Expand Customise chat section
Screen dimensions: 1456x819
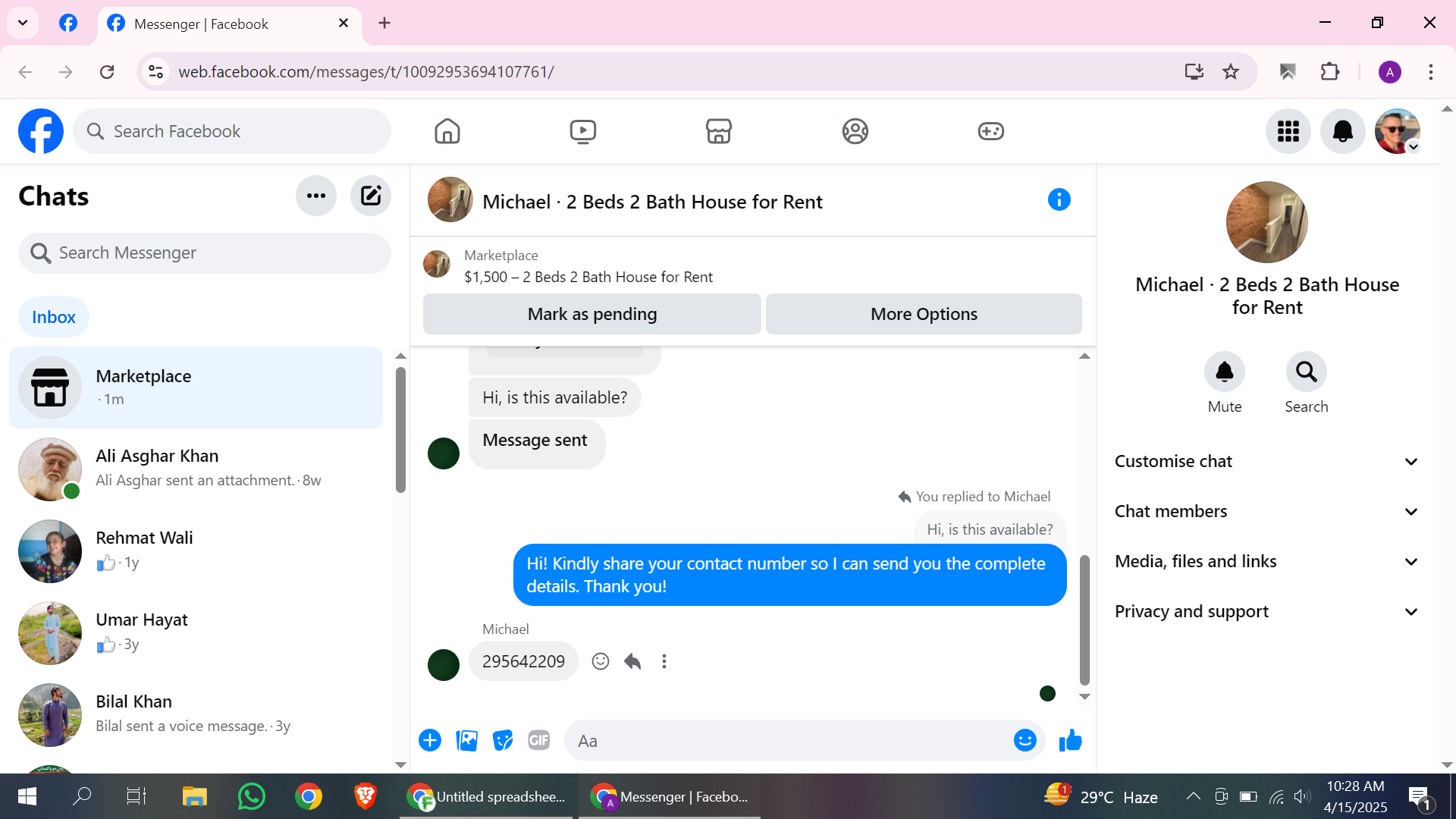pos(1266,461)
